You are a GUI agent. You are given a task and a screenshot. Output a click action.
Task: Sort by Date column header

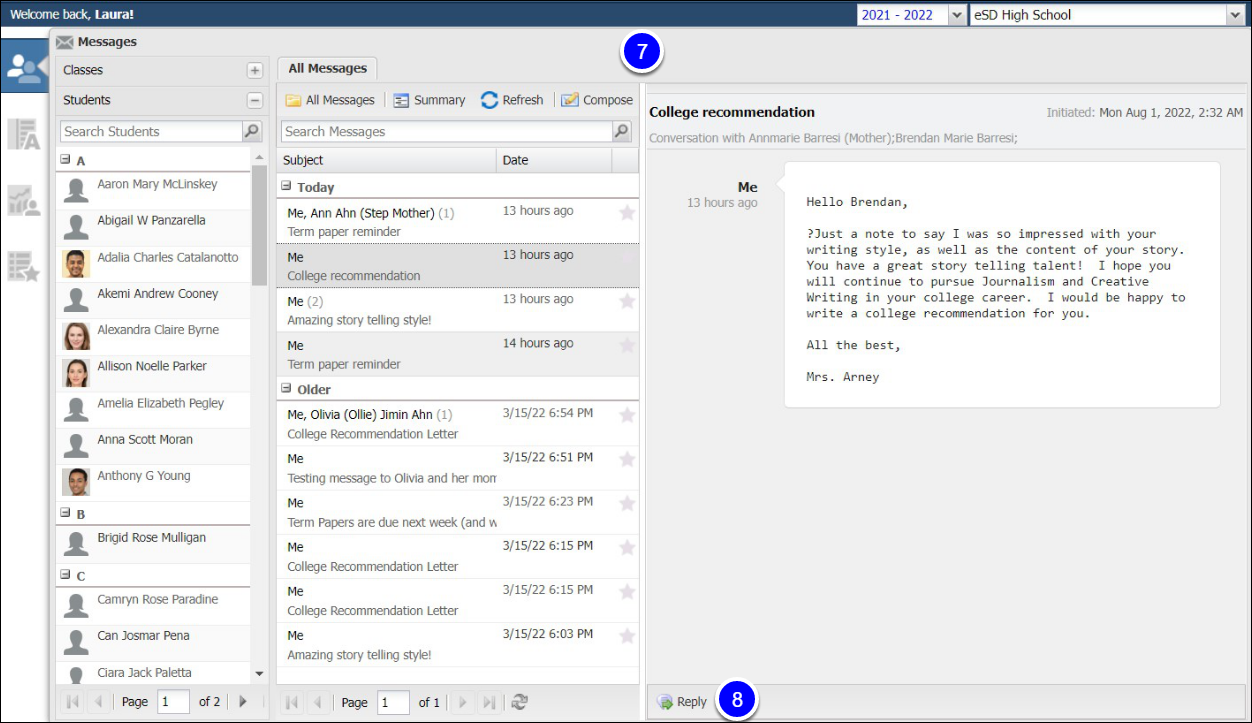click(554, 160)
